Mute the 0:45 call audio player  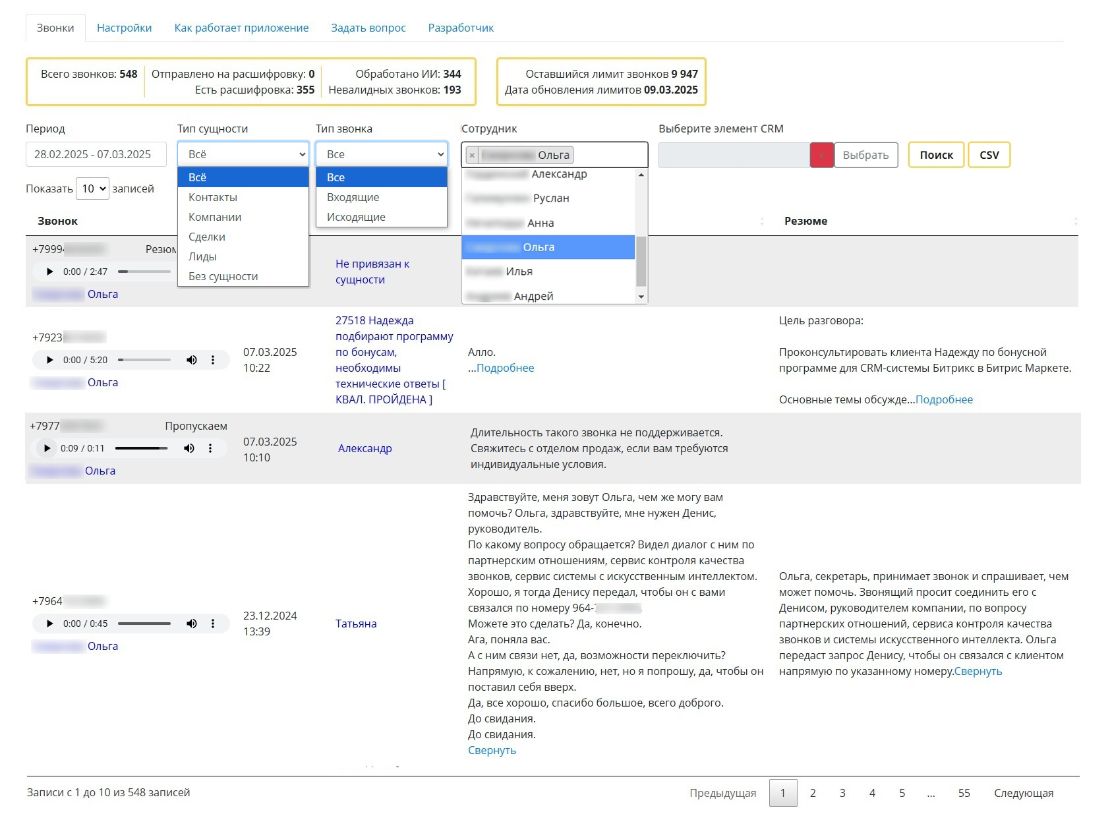point(192,624)
